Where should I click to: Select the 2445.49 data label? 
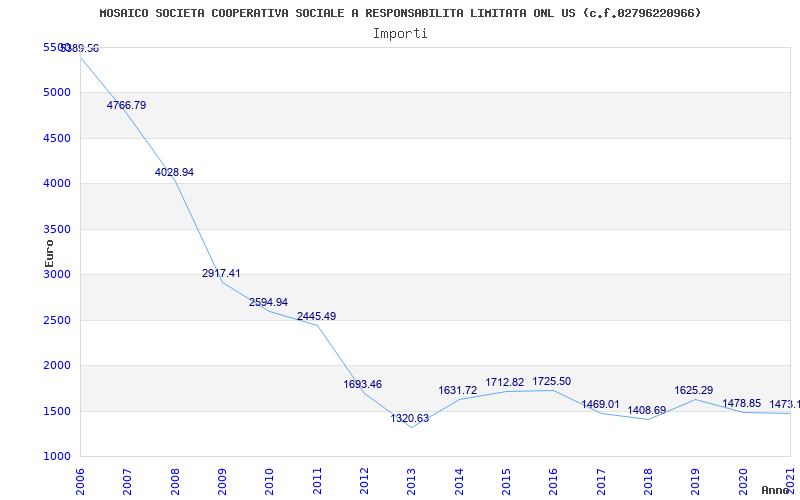(x=316, y=316)
